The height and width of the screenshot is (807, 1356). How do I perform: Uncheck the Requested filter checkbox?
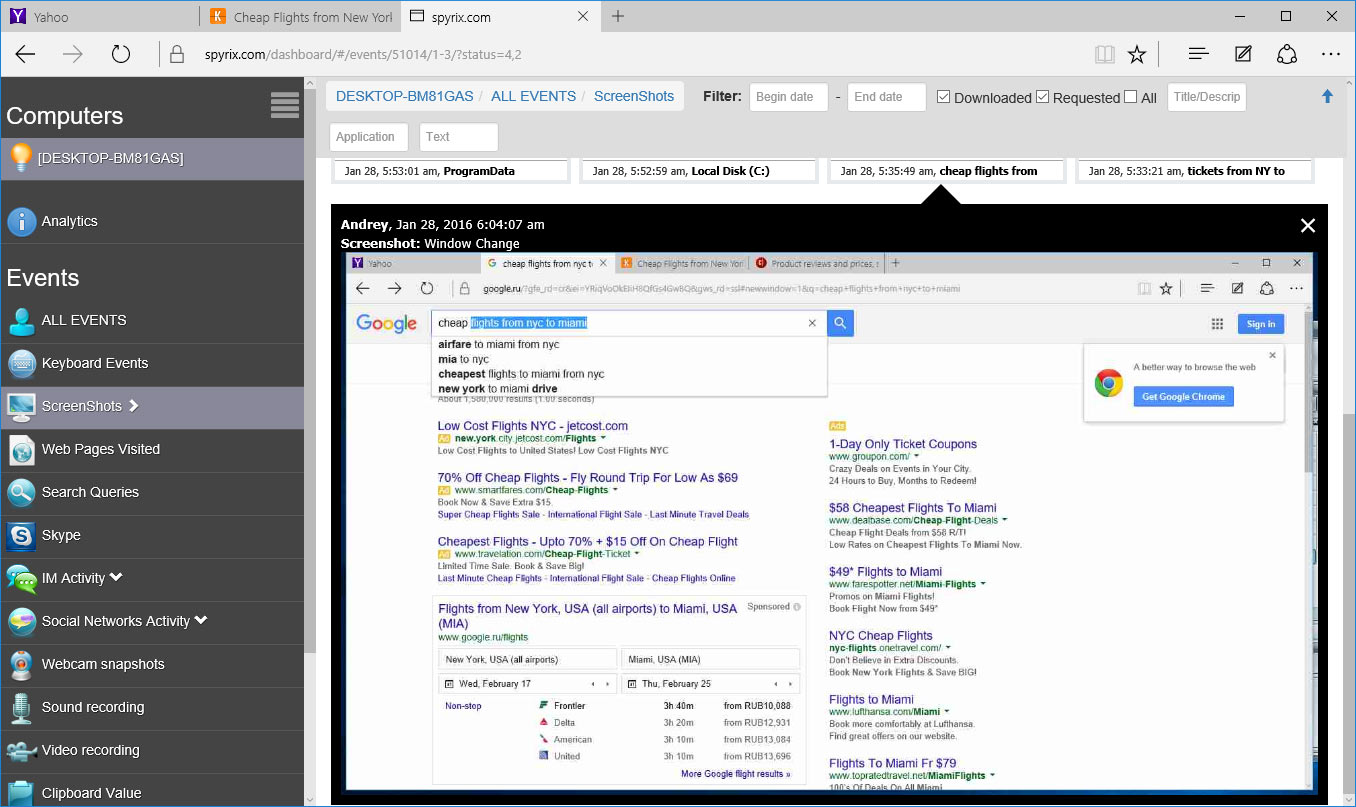pos(1043,97)
